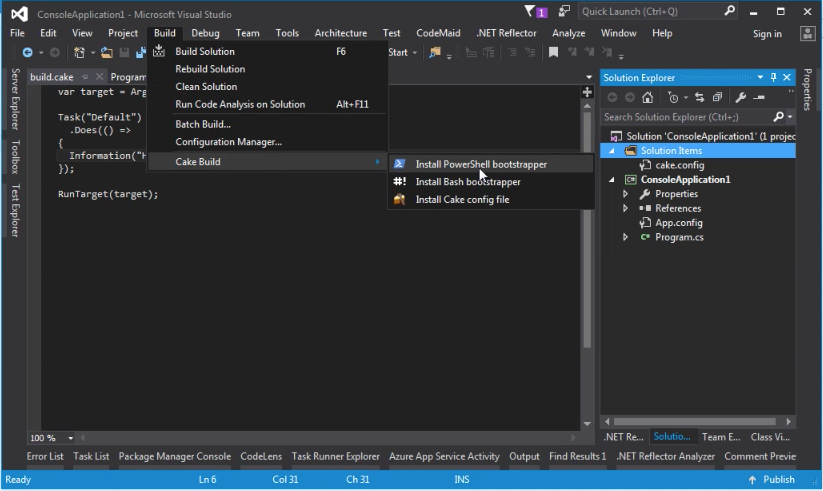Click the Build Solution icon in the menu

coord(159,51)
